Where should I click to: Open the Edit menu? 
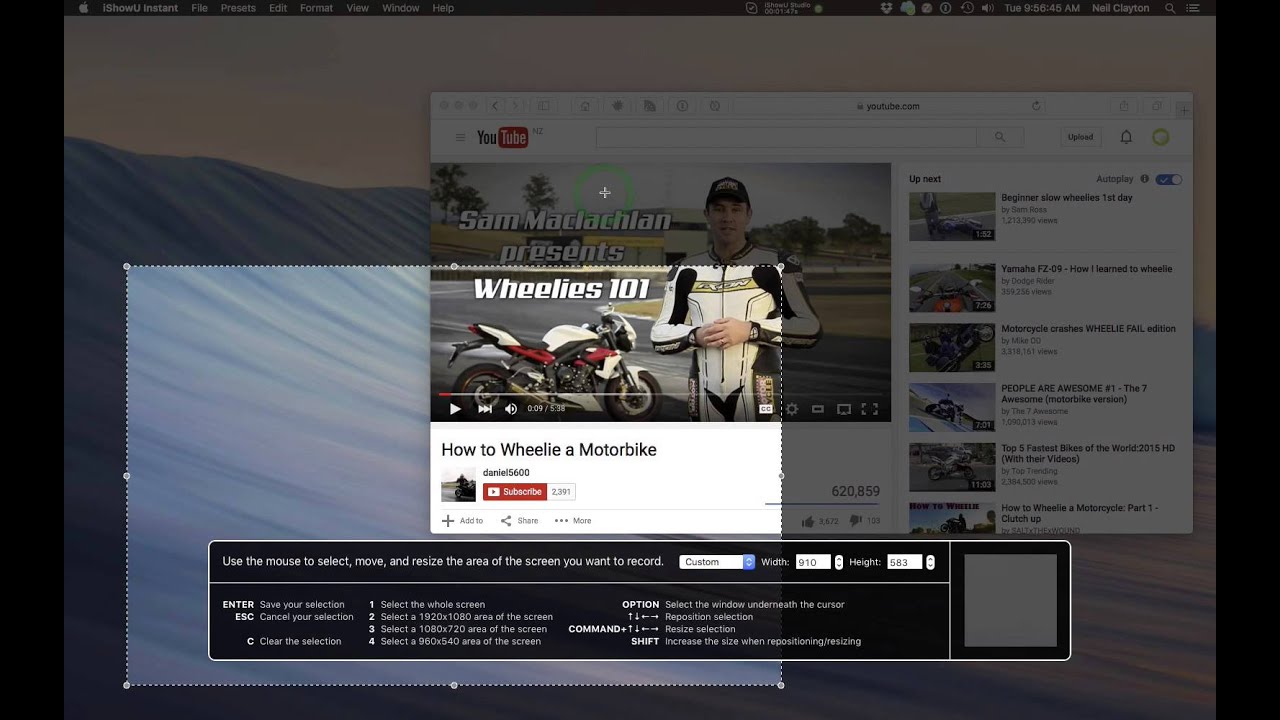coord(278,8)
